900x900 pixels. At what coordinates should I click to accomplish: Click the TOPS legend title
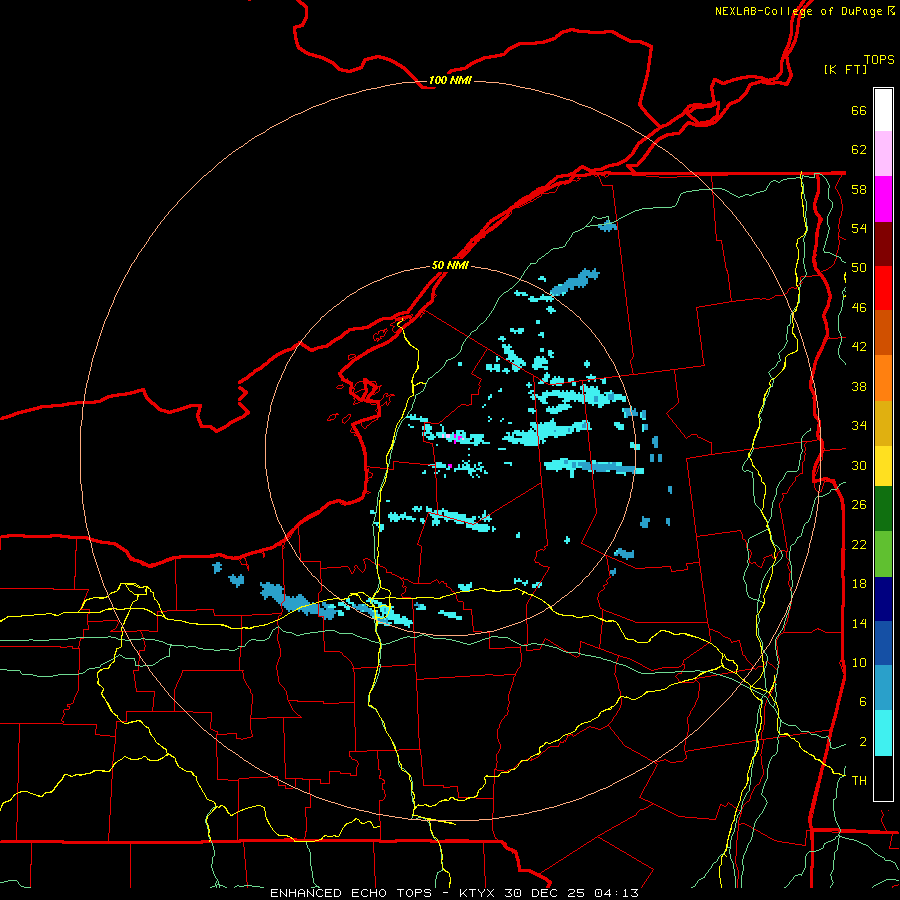pyautogui.click(x=879, y=60)
